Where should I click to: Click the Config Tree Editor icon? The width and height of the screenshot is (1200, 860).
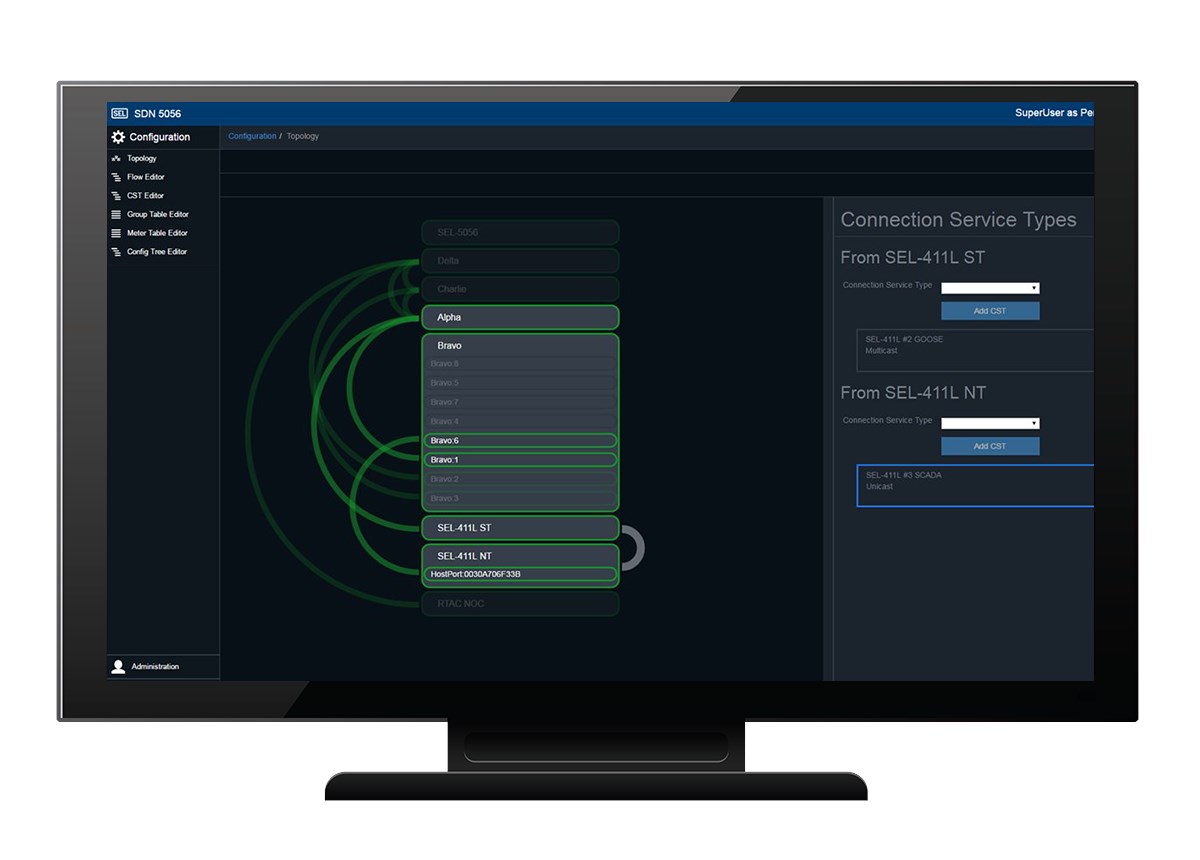click(x=116, y=252)
